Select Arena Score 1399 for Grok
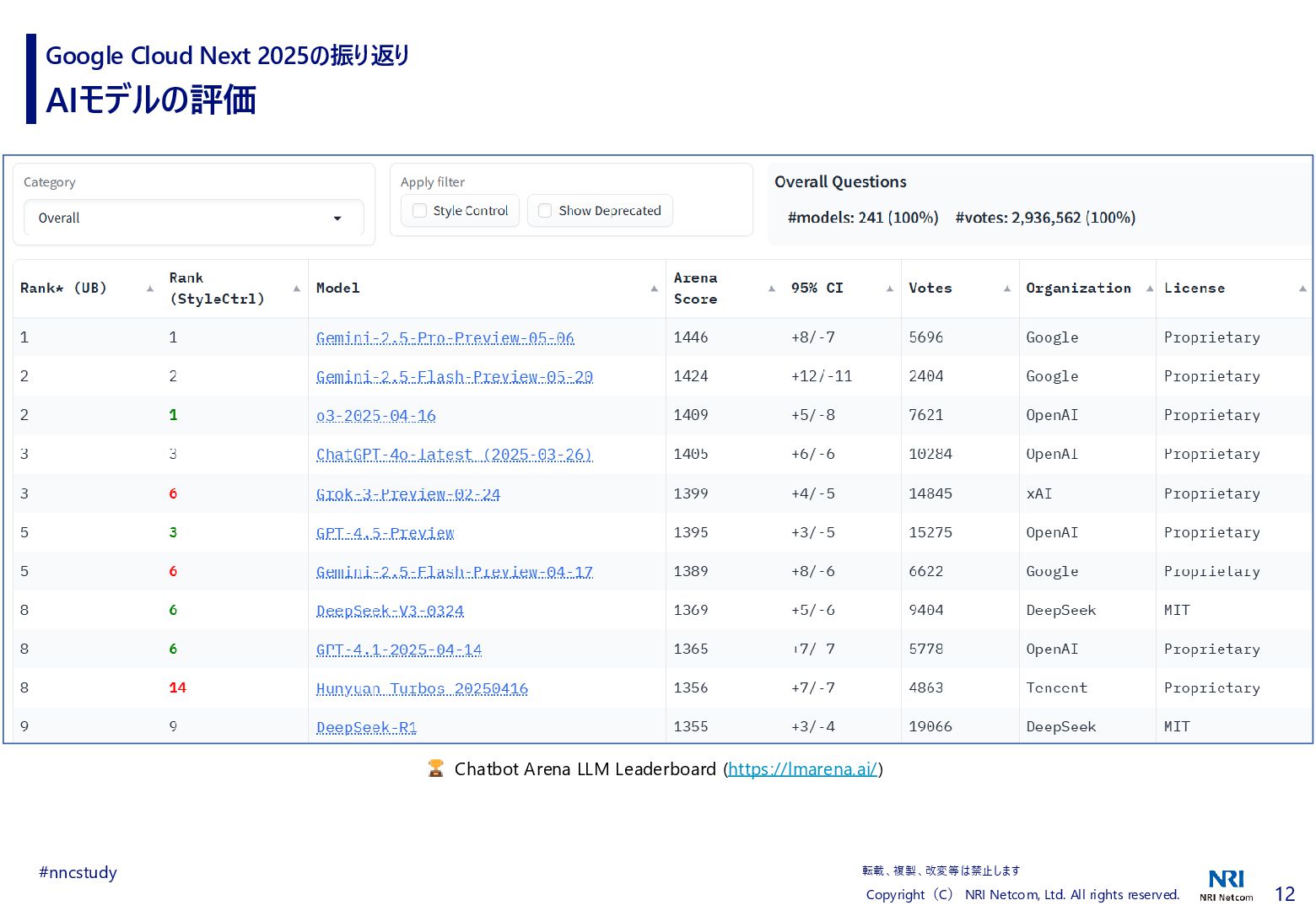Screen dimensions: 1316x911 pyautogui.click(x=691, y=493)
